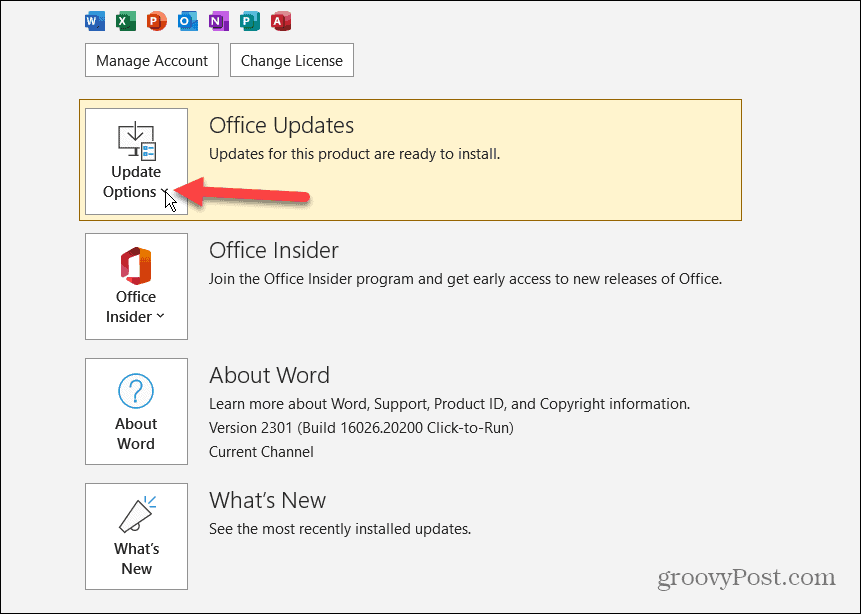Click the PowerPoint app icon
The width and height of the screenshot is (861, 614).
tap(156, 21)
